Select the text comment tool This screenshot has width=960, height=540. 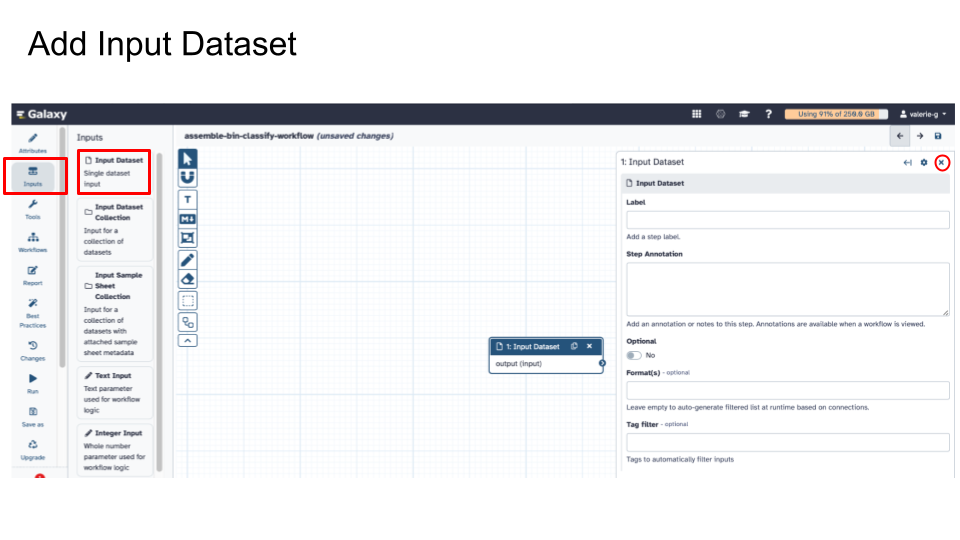click(x=188, y=200)
